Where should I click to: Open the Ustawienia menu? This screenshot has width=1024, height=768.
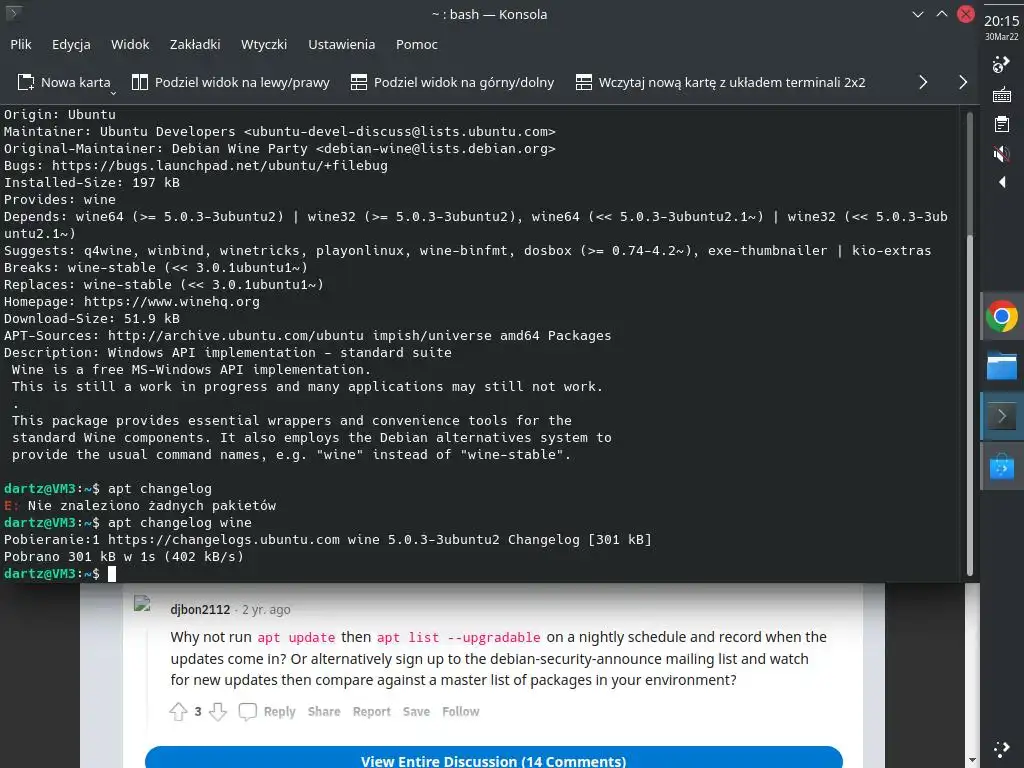[342, 44]
